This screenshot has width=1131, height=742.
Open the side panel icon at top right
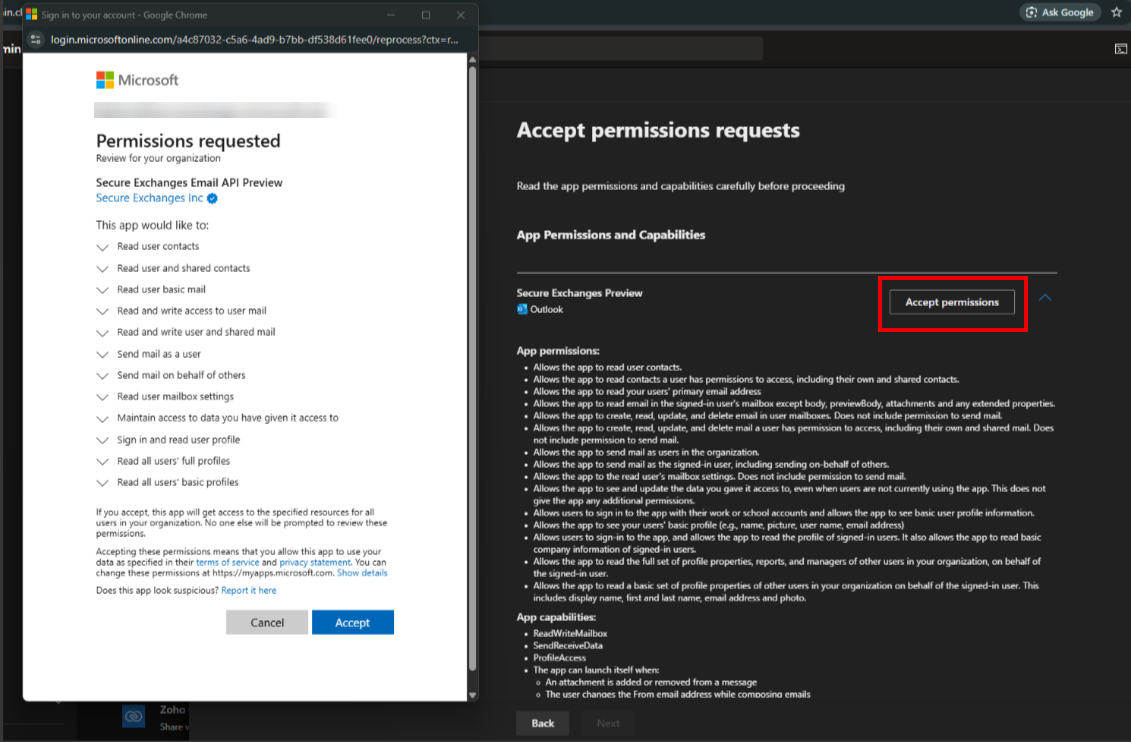1120,49
